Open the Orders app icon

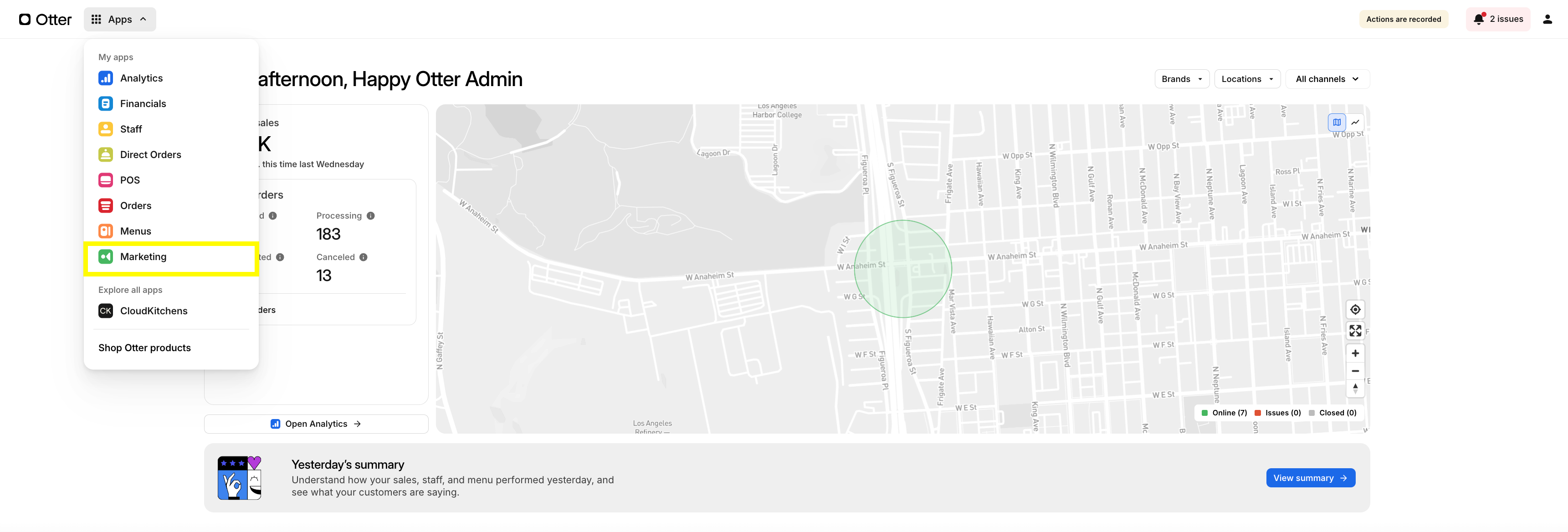105,206
